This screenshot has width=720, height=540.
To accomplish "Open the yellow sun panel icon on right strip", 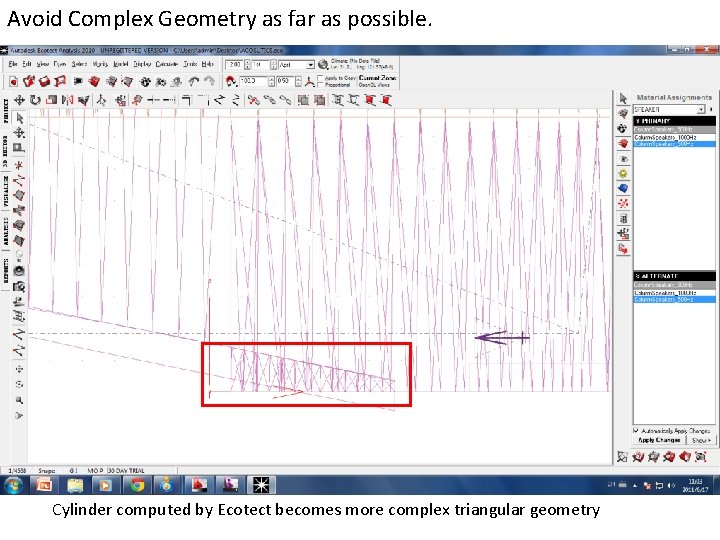I will click(x=623, y=174).
